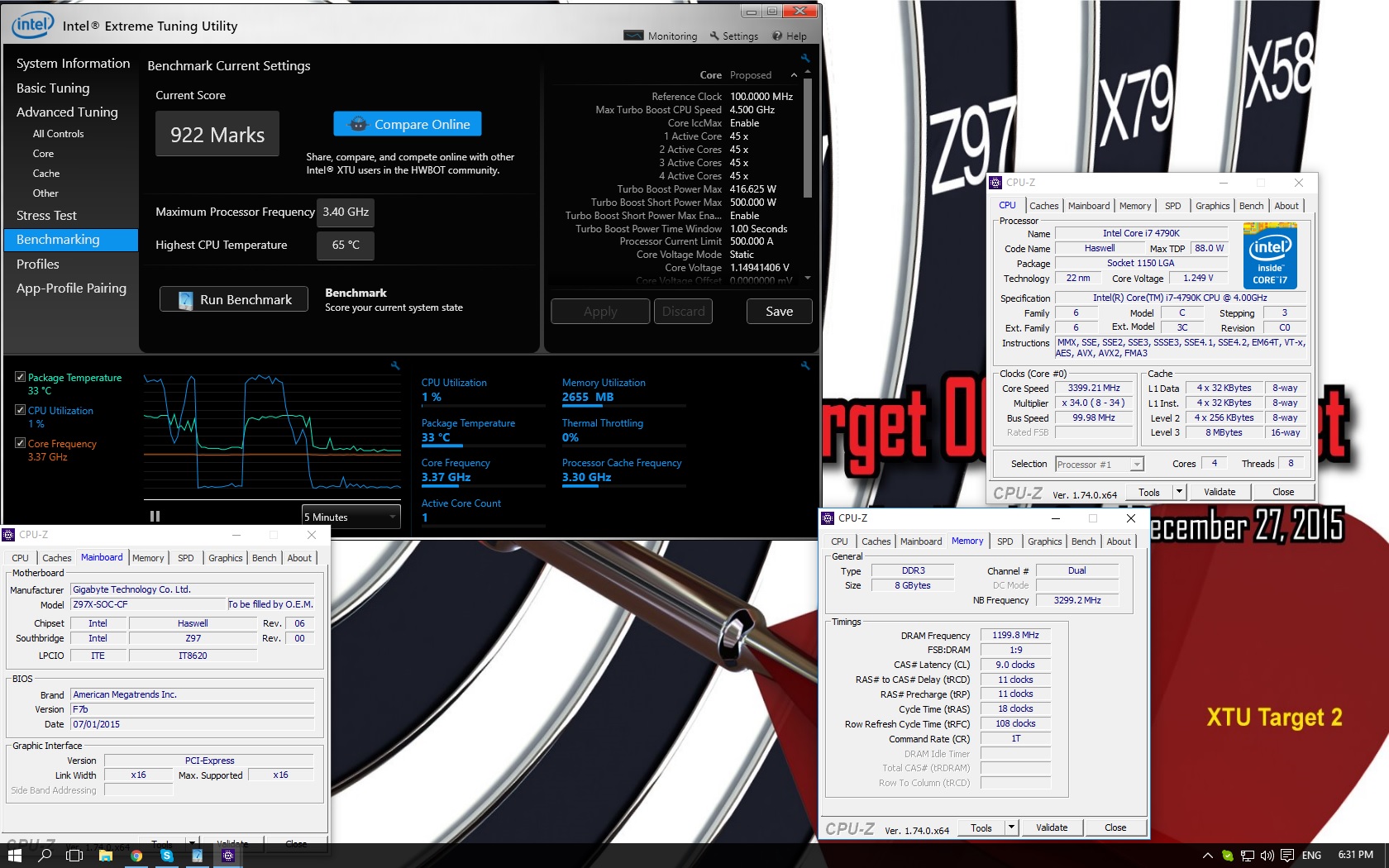Open network status in system tray
The width and height of the screenshot is (1389, 868).
coord(1248,856)
